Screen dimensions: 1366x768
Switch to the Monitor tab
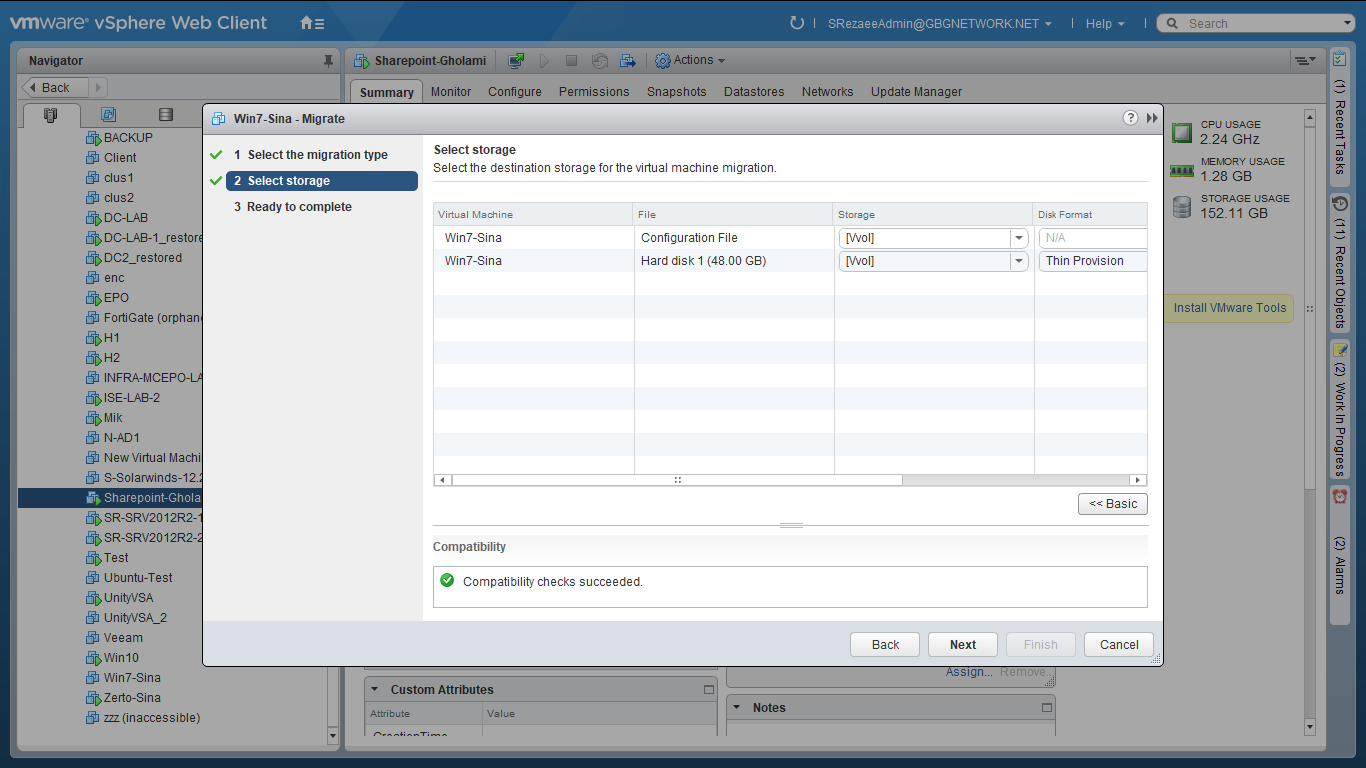click(451, 92)
